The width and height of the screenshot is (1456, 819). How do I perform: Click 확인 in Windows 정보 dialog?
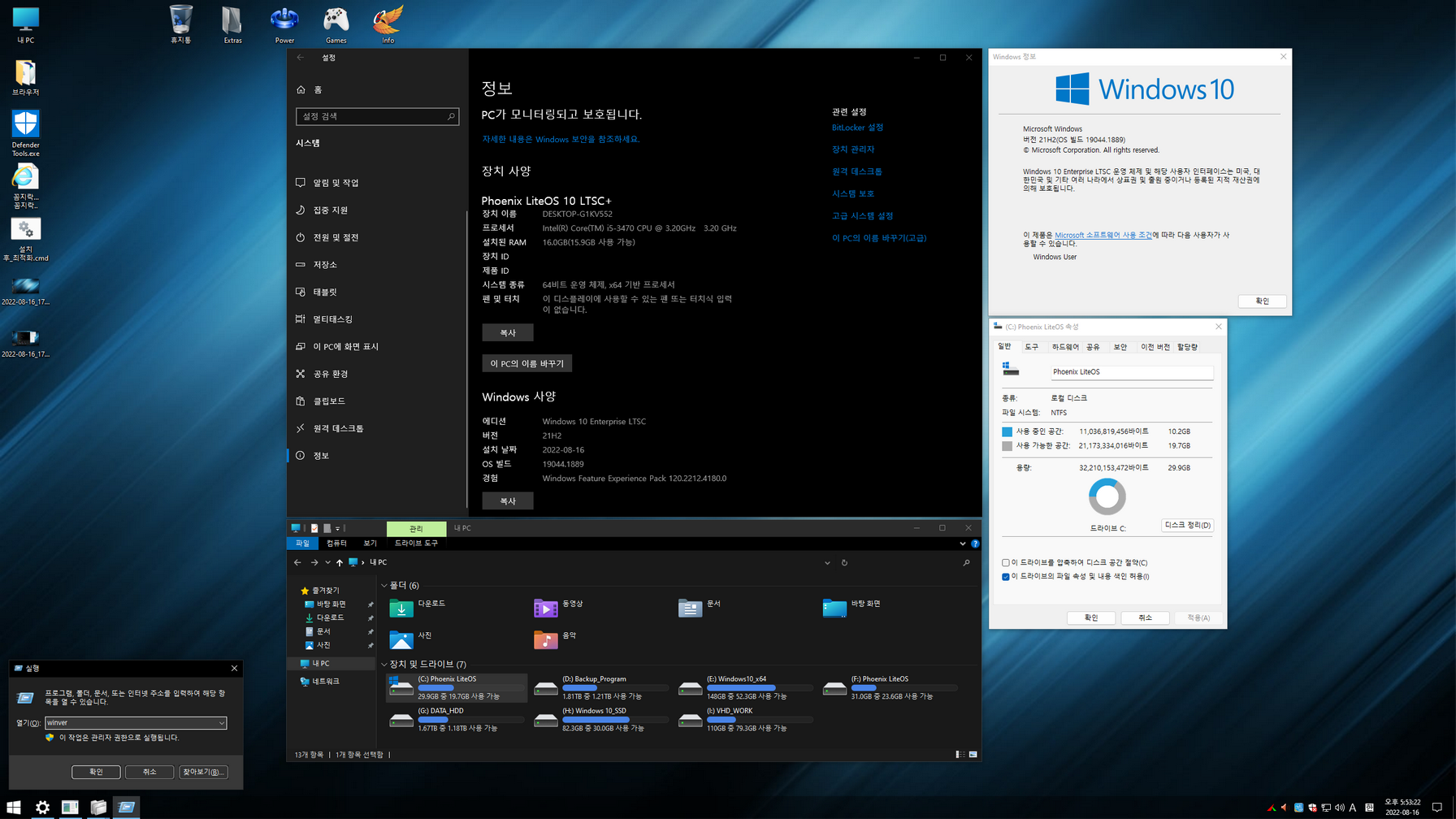(x=1262, y=301)
